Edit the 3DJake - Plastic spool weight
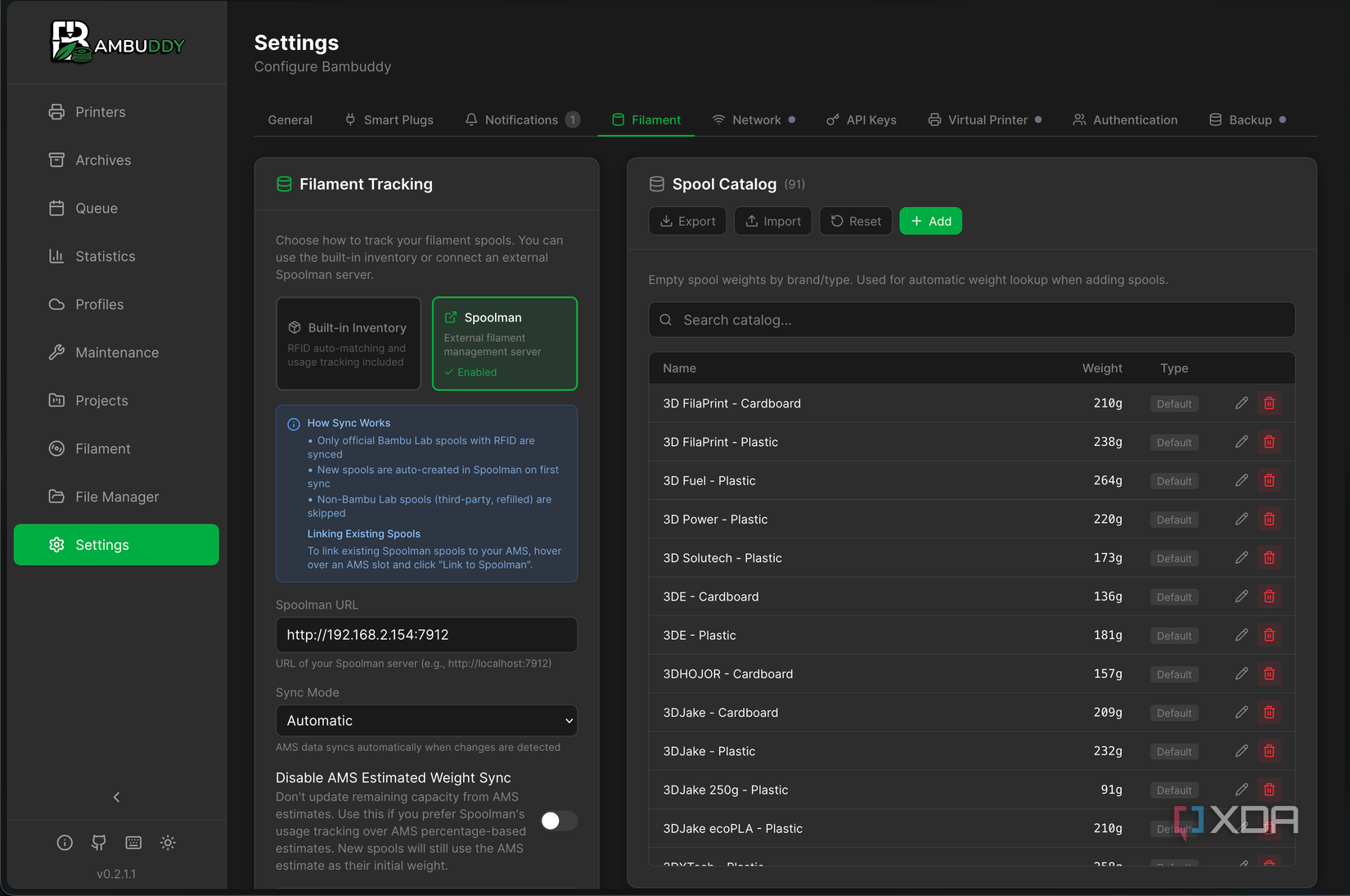 click(x=1241, y=751)
